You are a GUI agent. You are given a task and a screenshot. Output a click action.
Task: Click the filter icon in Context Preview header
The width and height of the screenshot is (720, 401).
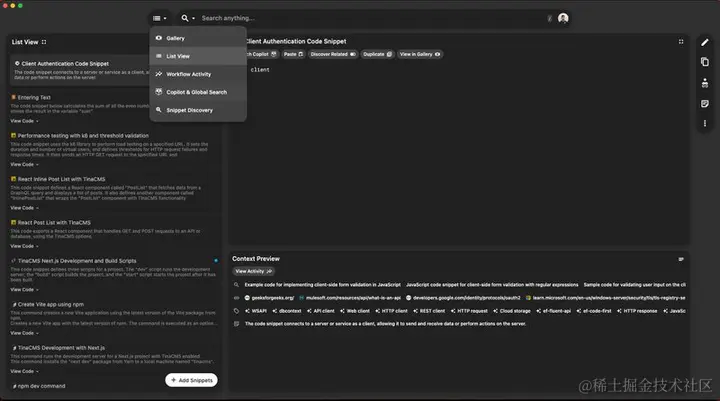pos(681,260)
